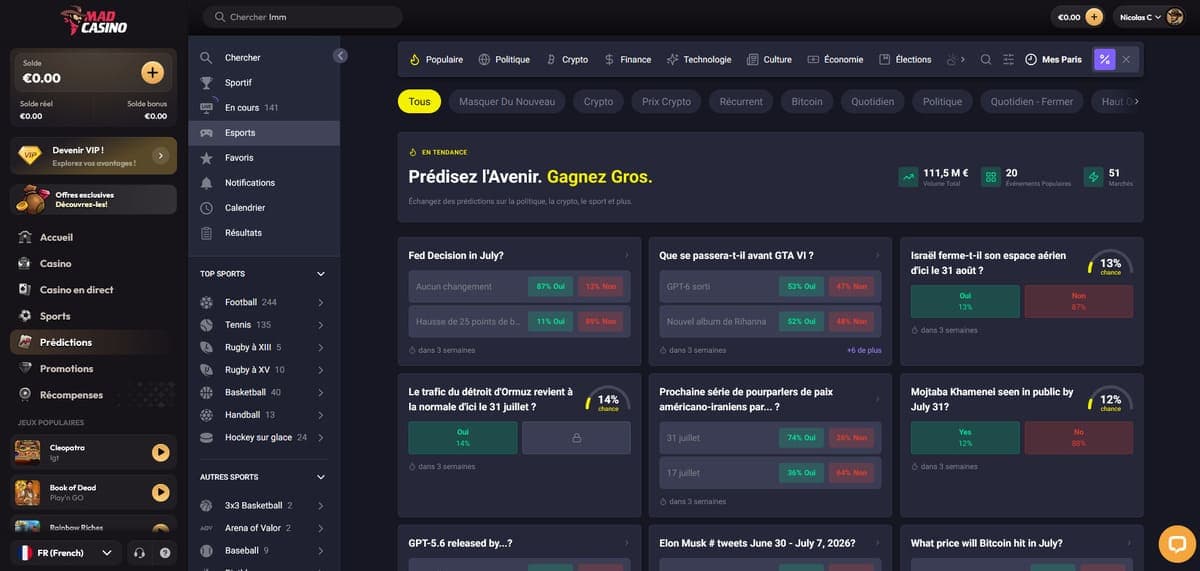
Task: Select the Quotidien - Fermer filter chip
Action: pyautogui.click(x=1031, y=101)
